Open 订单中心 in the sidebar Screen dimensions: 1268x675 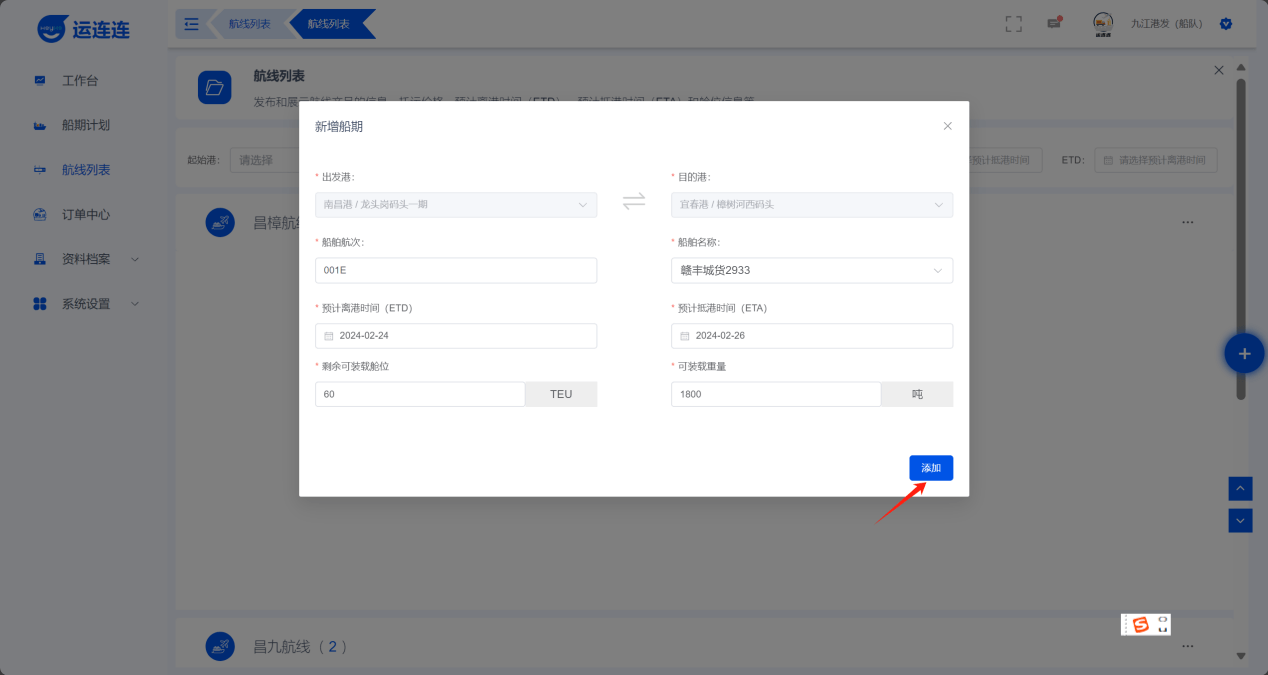(85, 214)
